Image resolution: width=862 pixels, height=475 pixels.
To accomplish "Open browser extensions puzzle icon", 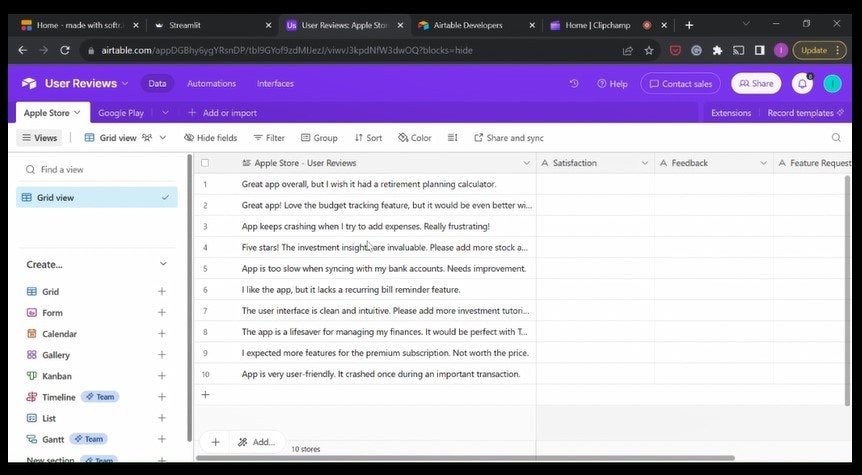I will [717, 51].
